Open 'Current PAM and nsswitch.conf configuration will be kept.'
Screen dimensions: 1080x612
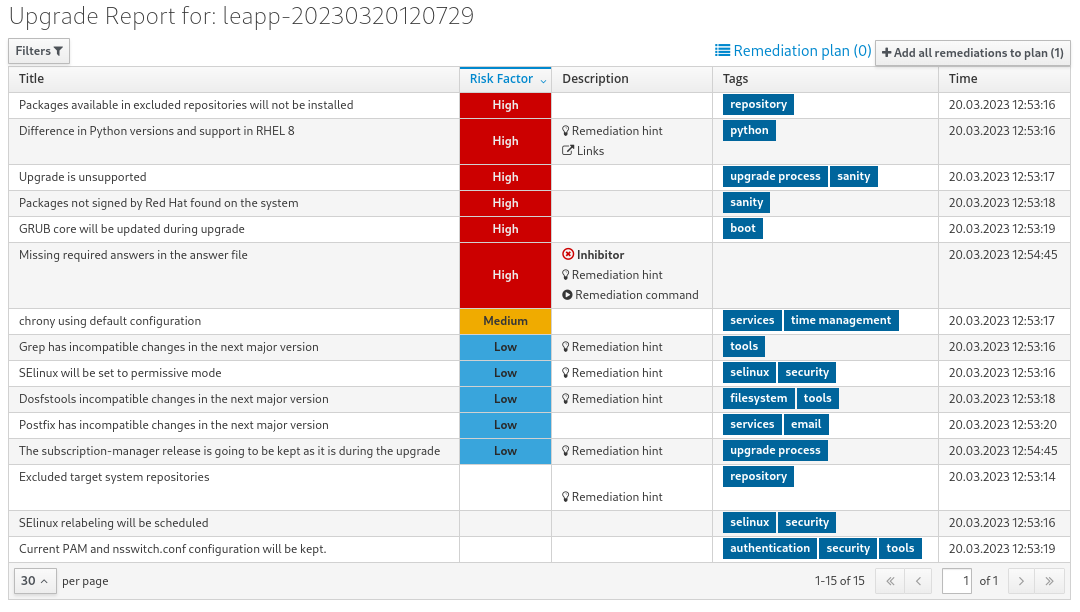173,549
